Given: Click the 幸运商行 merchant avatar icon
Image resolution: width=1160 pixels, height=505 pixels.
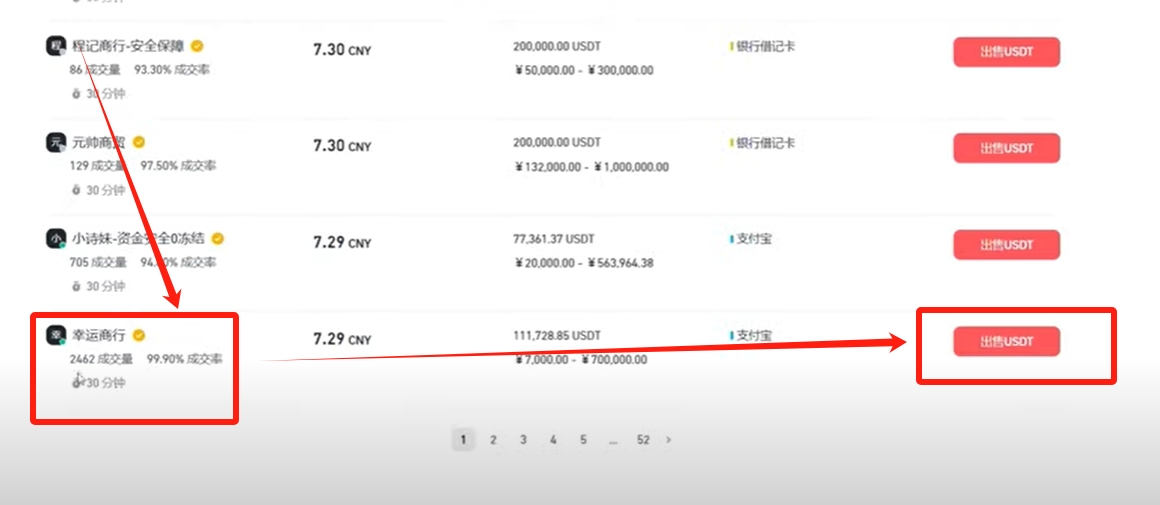Looking at the screenshot, I should coord(56,335).
